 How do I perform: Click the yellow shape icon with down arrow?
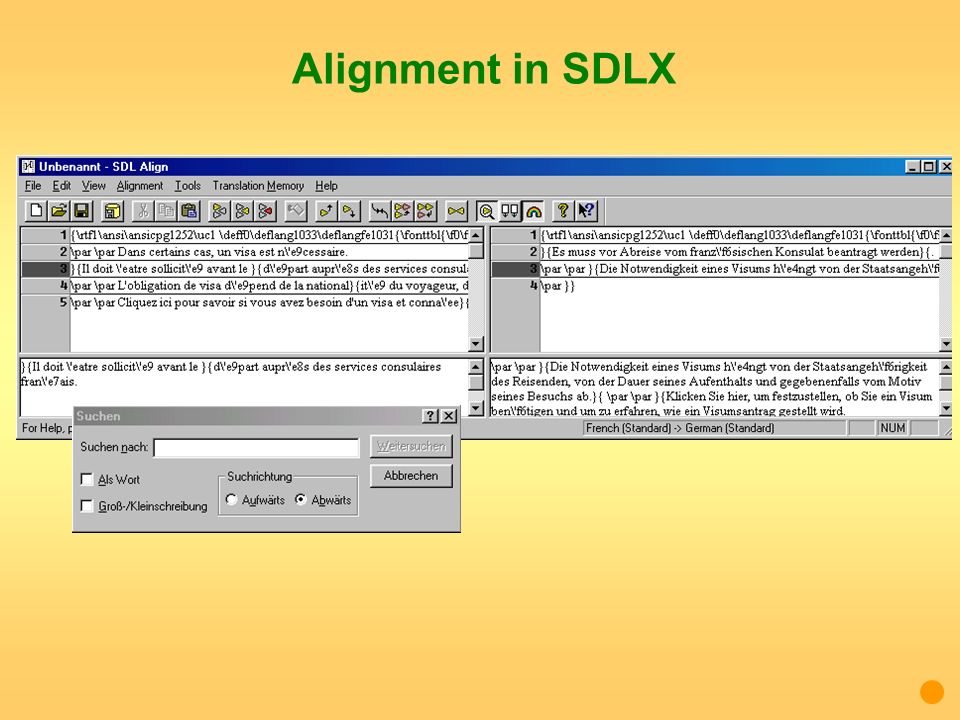pos(350,211)
